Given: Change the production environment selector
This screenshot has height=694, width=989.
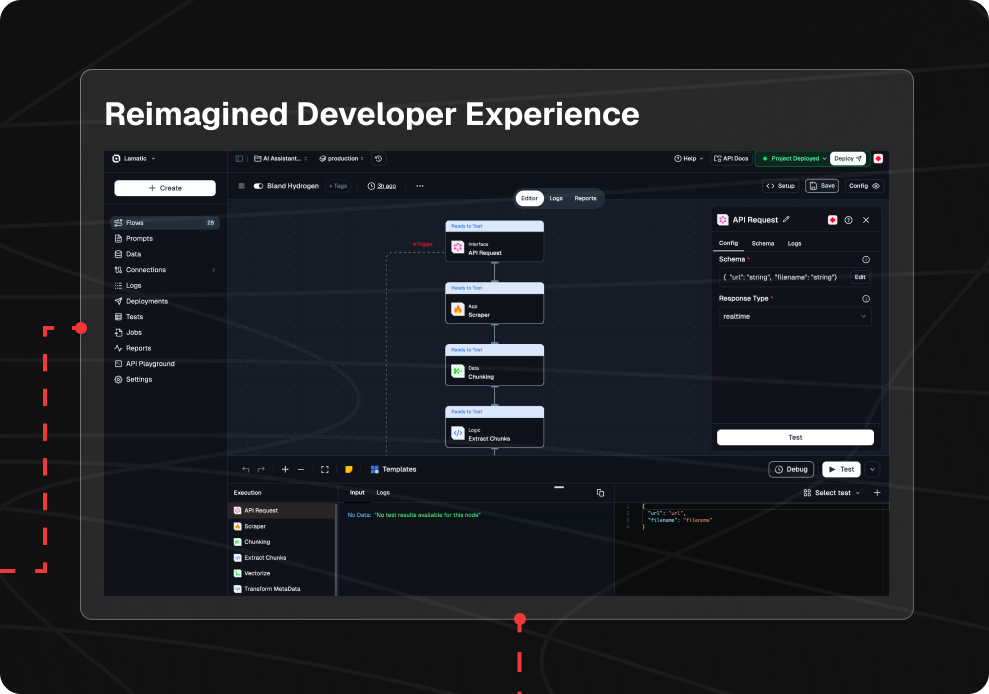Looking at the screenshot, I should (x=341, y=159).
